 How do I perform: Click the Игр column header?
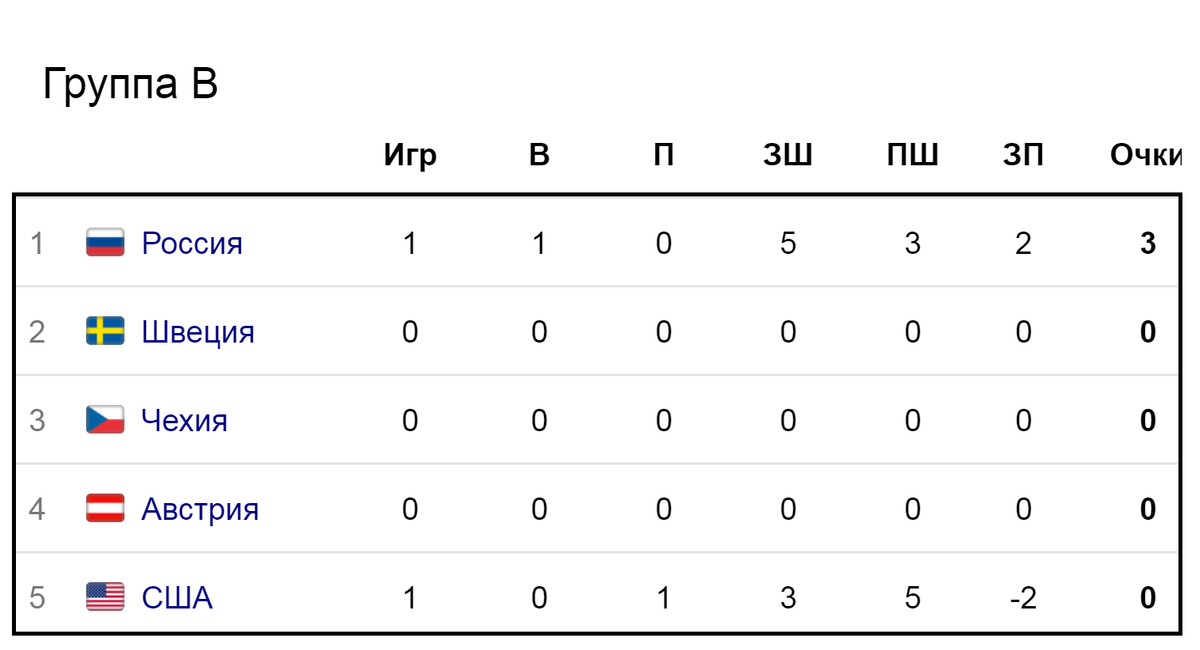coord(410,156)
